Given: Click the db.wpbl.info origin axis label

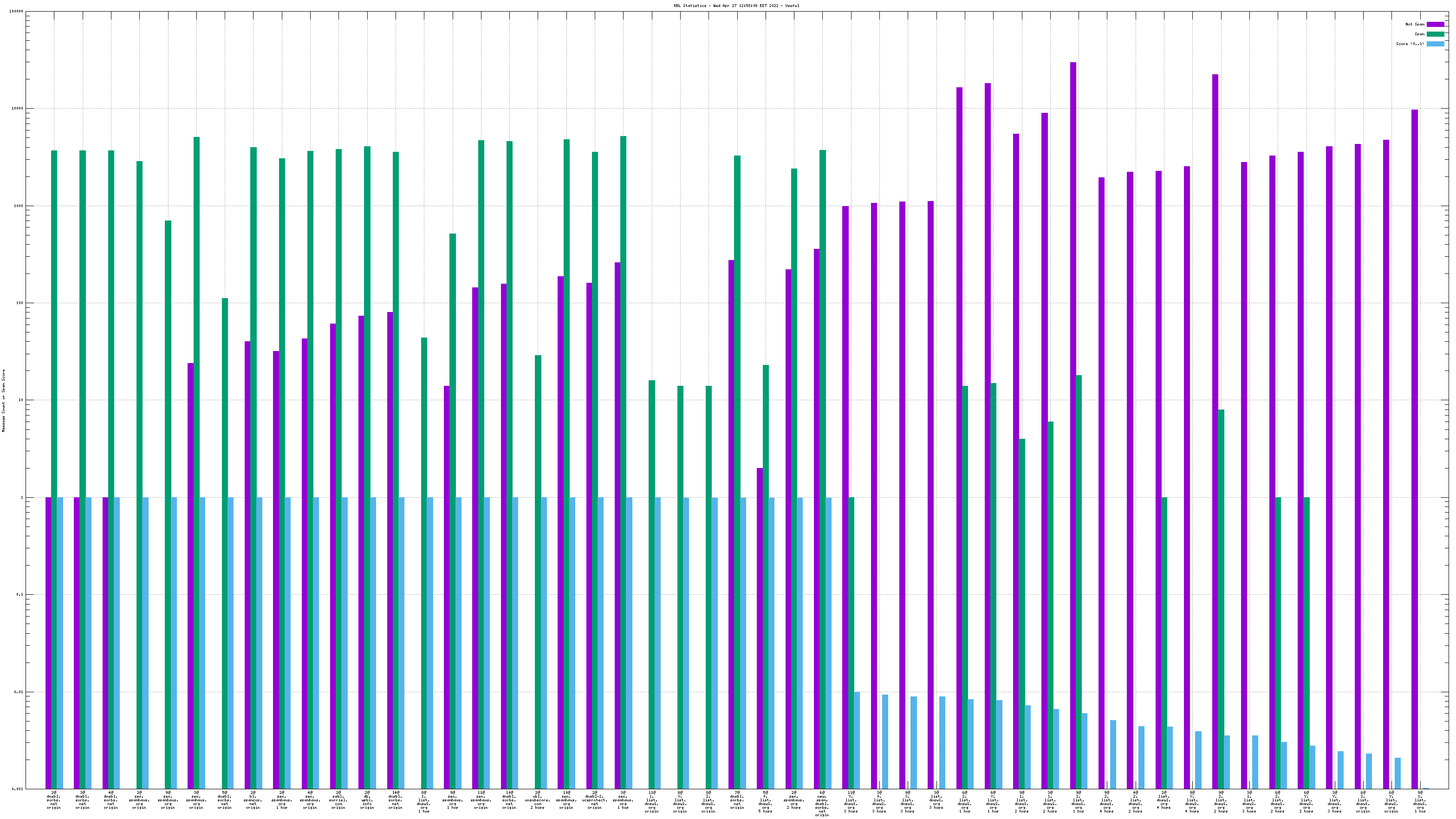Looking at the screenshot, I should coord(367,800).
